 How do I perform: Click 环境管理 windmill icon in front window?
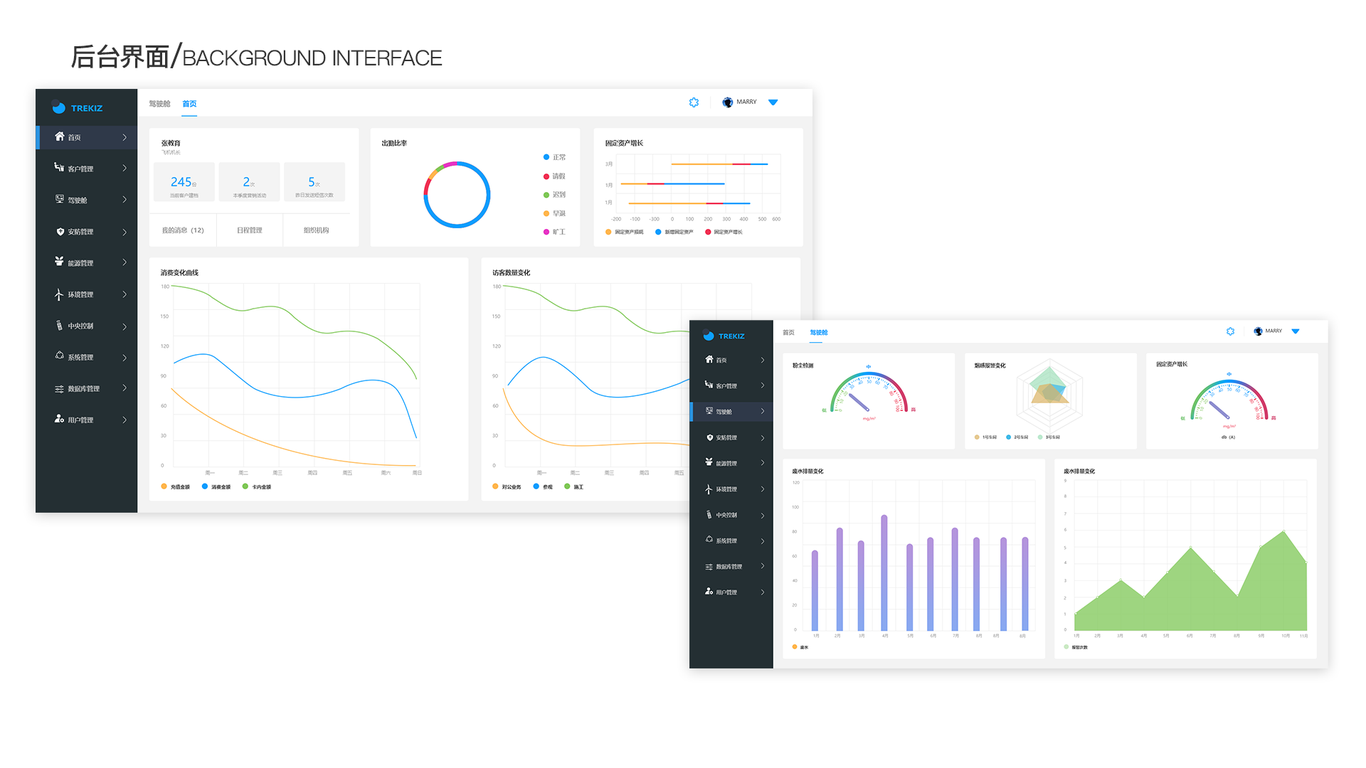(x=709, y=489)
